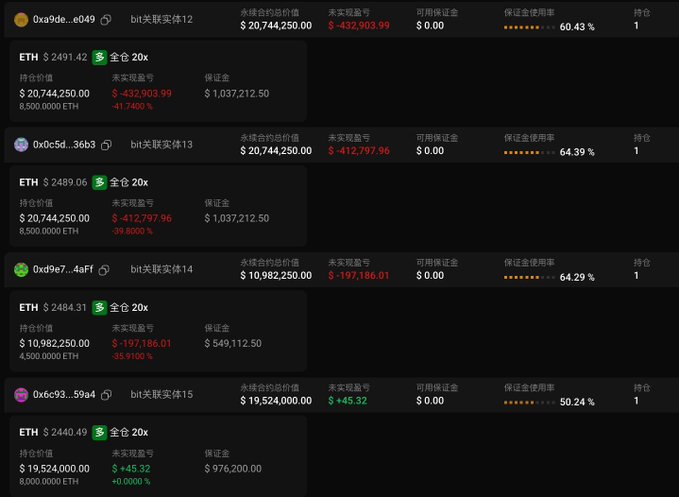Select label bit关联实体14
The height and width of the screenshot is (497, 679).
162,269
